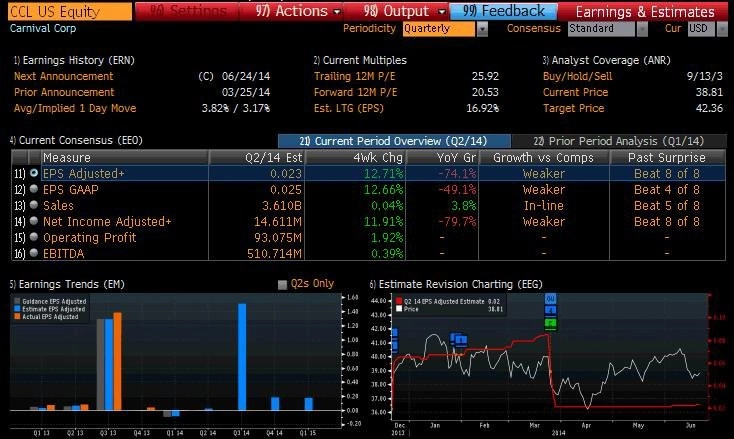Select the Sales radio button
This screenshot has width=734, height=439.
click(34, 205)
